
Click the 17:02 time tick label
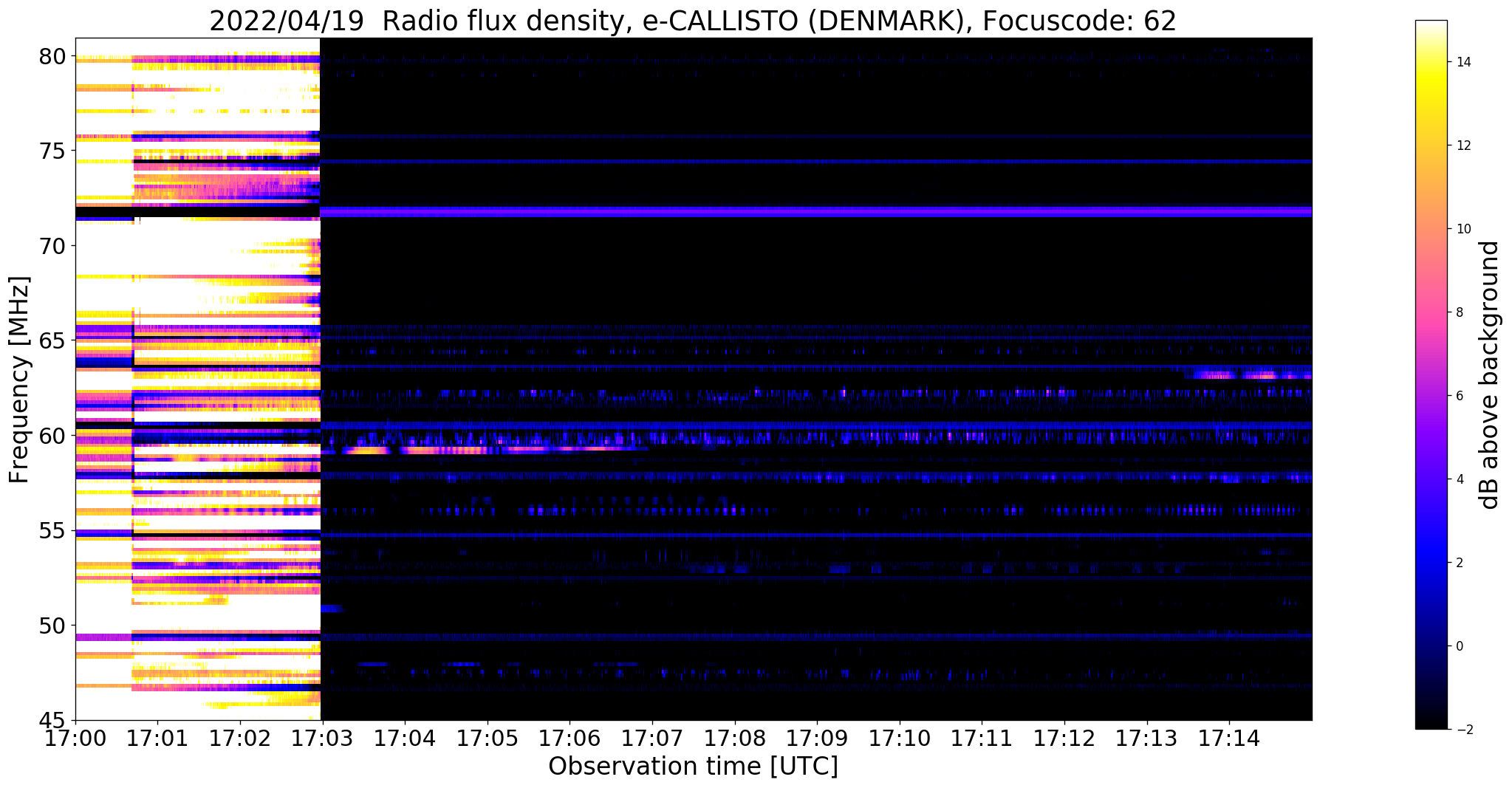pyautogui.click(x=240, y=738)
